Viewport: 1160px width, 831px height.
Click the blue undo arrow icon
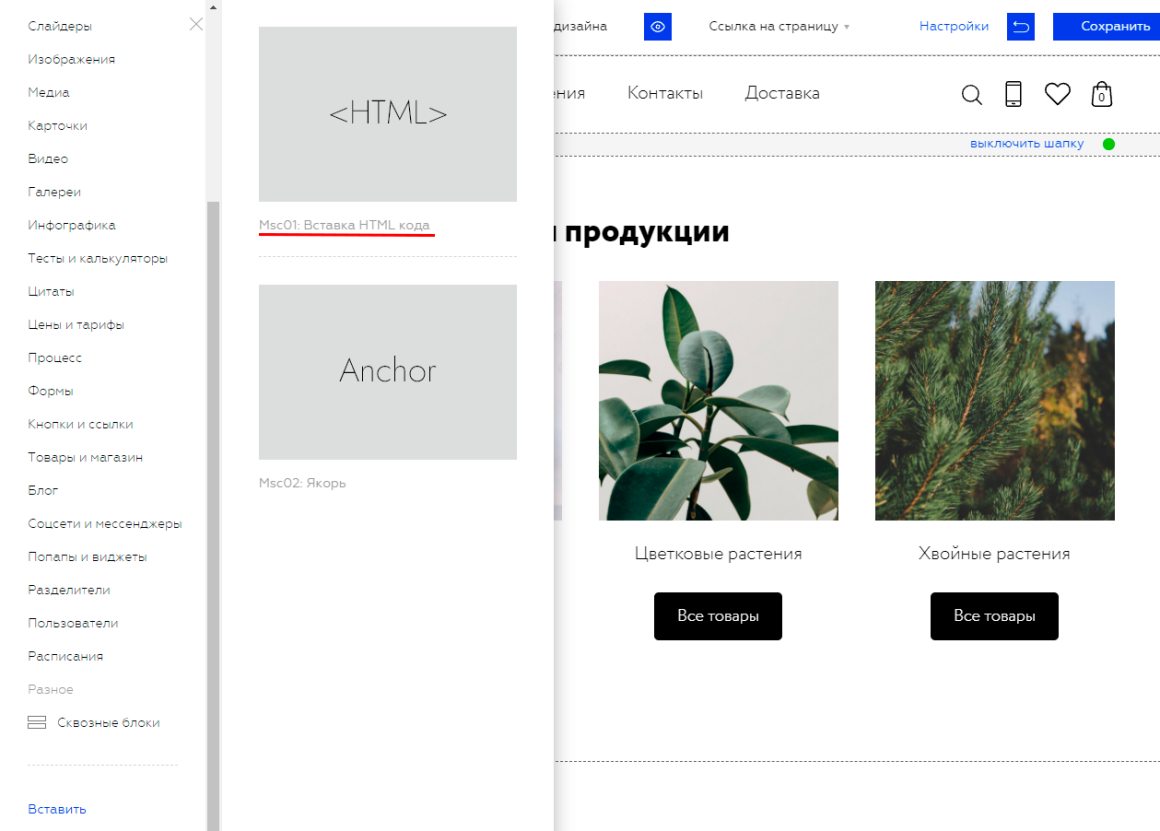click(x=1020, y=27)
